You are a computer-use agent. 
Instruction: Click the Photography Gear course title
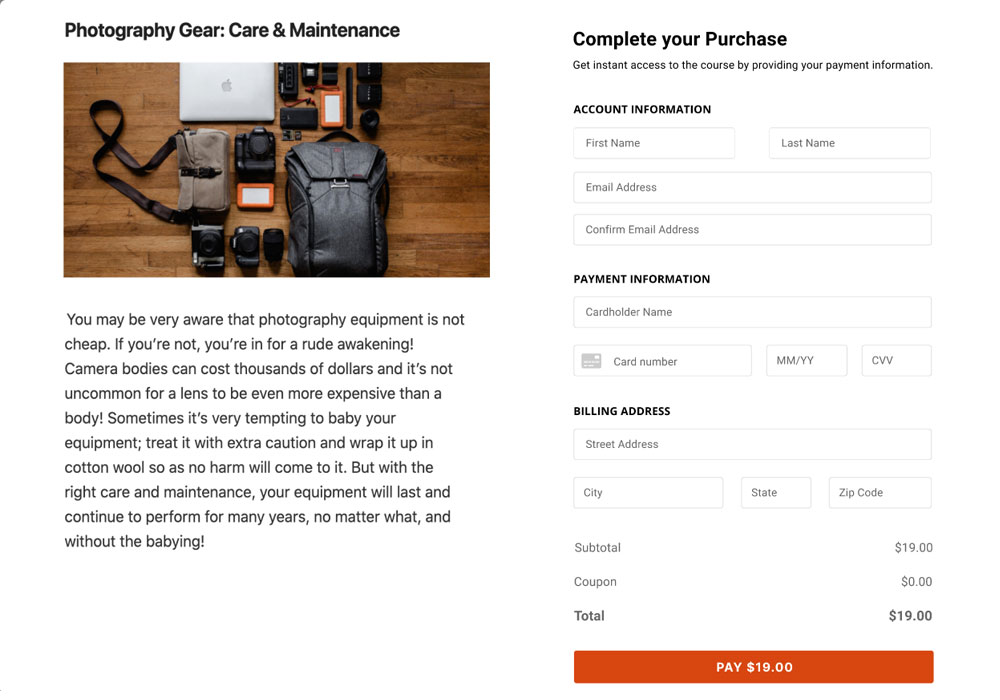pos(232,31)
